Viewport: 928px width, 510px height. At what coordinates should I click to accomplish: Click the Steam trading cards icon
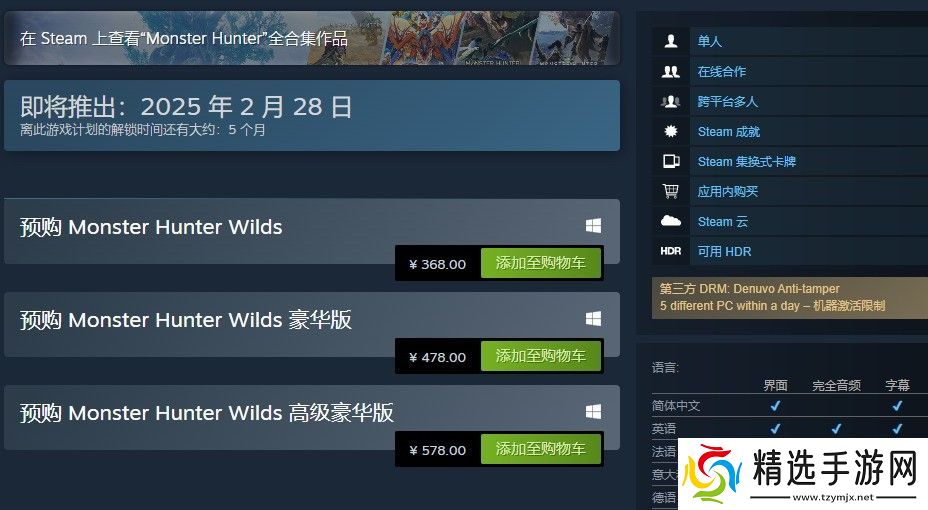point(671,161)
